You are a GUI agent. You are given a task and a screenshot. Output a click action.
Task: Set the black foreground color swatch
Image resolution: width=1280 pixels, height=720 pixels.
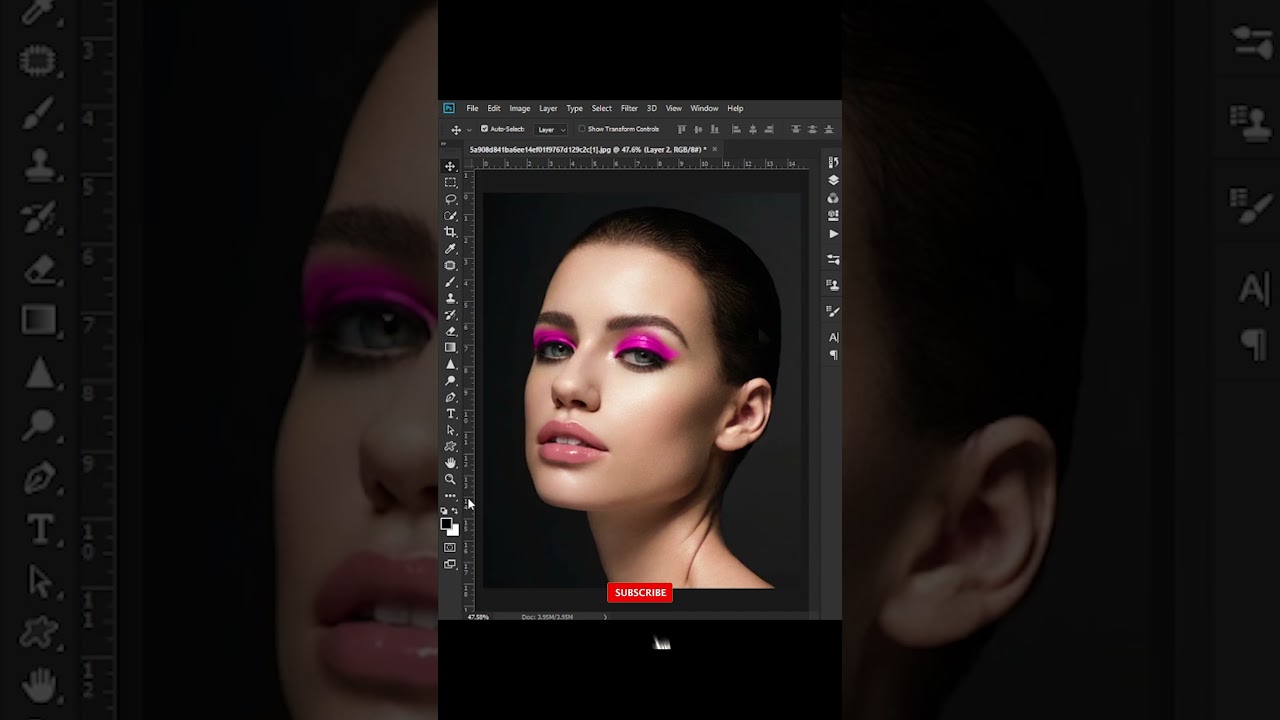446,523
